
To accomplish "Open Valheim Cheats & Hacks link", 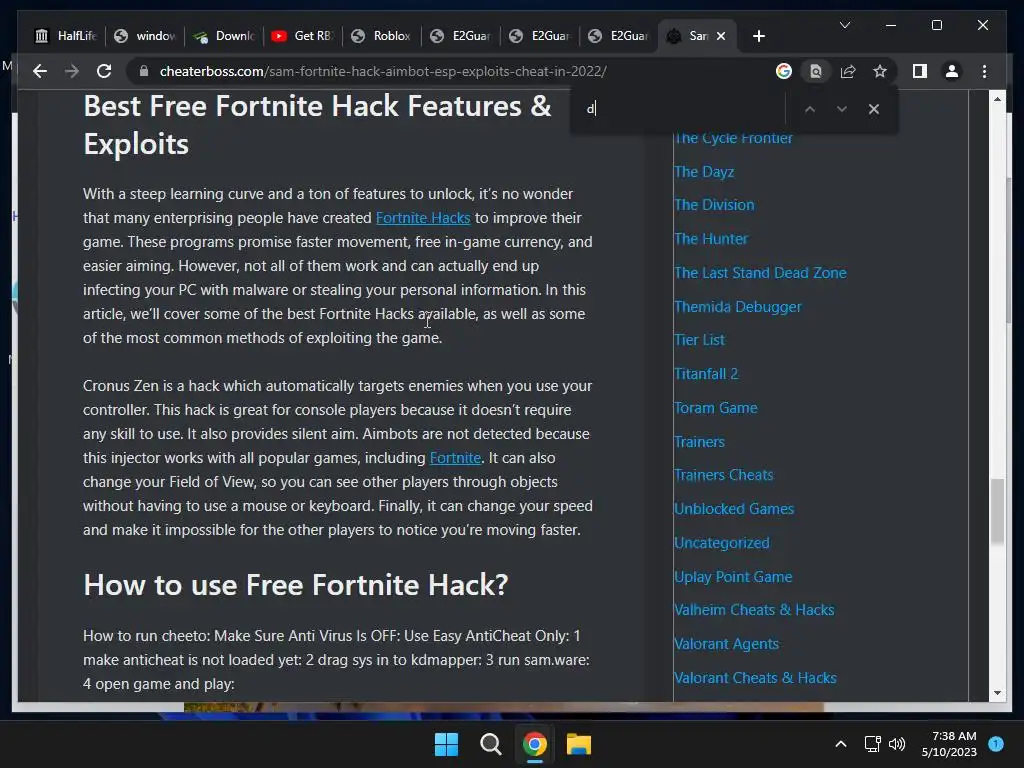I will (x=754, y=610).
